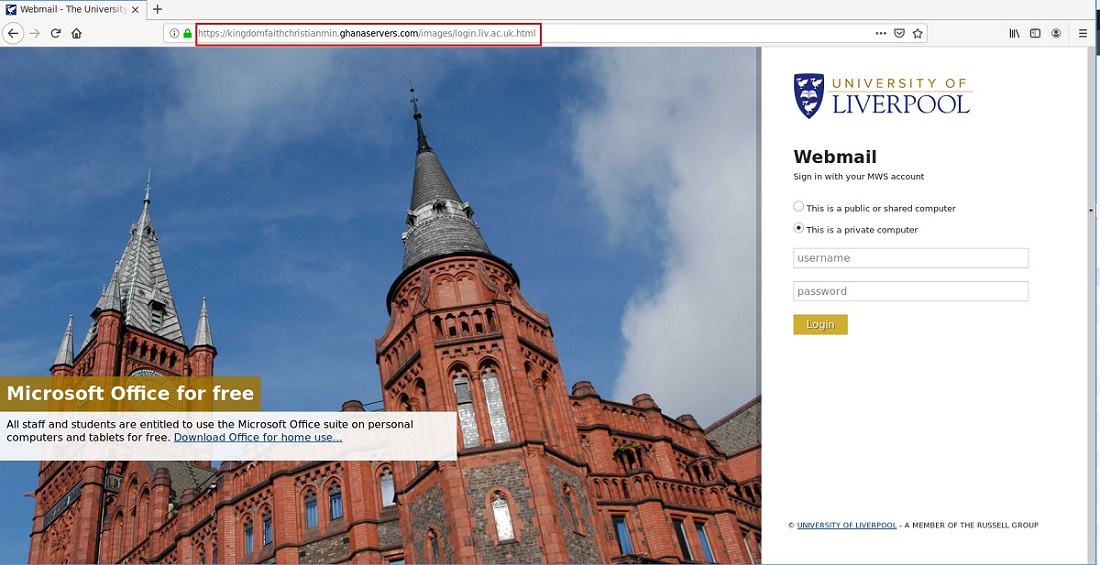Image resolution: width=1100 pixels, height=565 pixels.
Task: Select the Webmail - The University tab
Action: 73,10
